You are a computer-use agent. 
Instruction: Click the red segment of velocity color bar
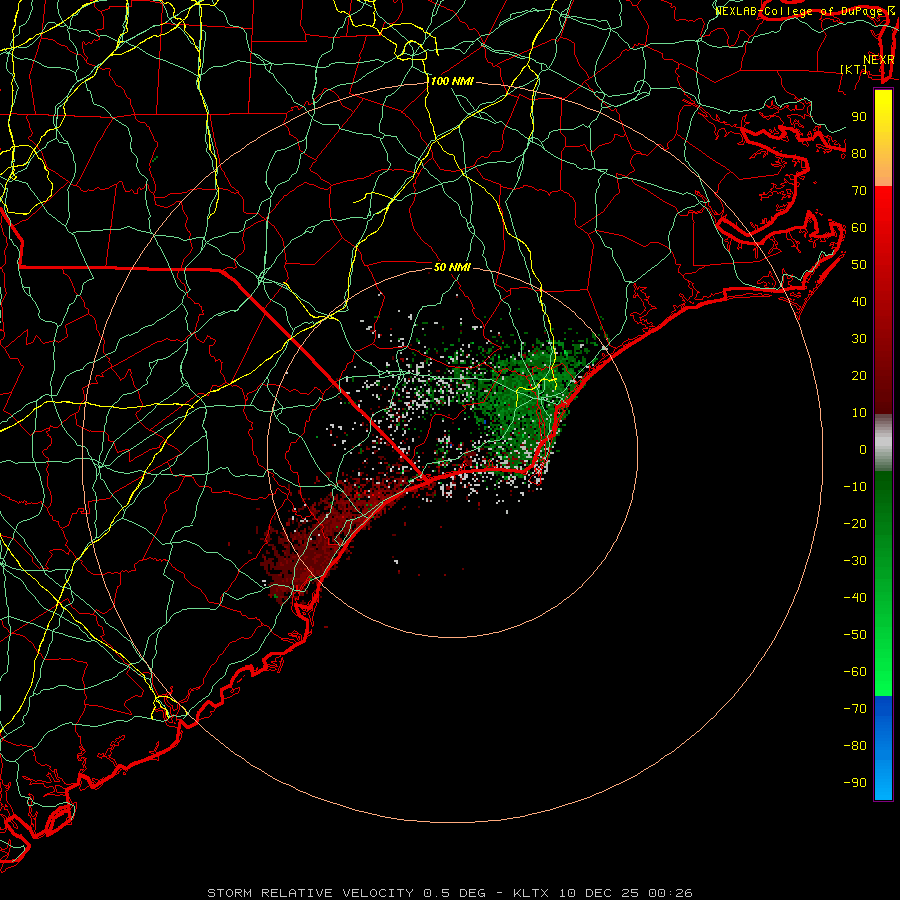click(x=883, y=300)
